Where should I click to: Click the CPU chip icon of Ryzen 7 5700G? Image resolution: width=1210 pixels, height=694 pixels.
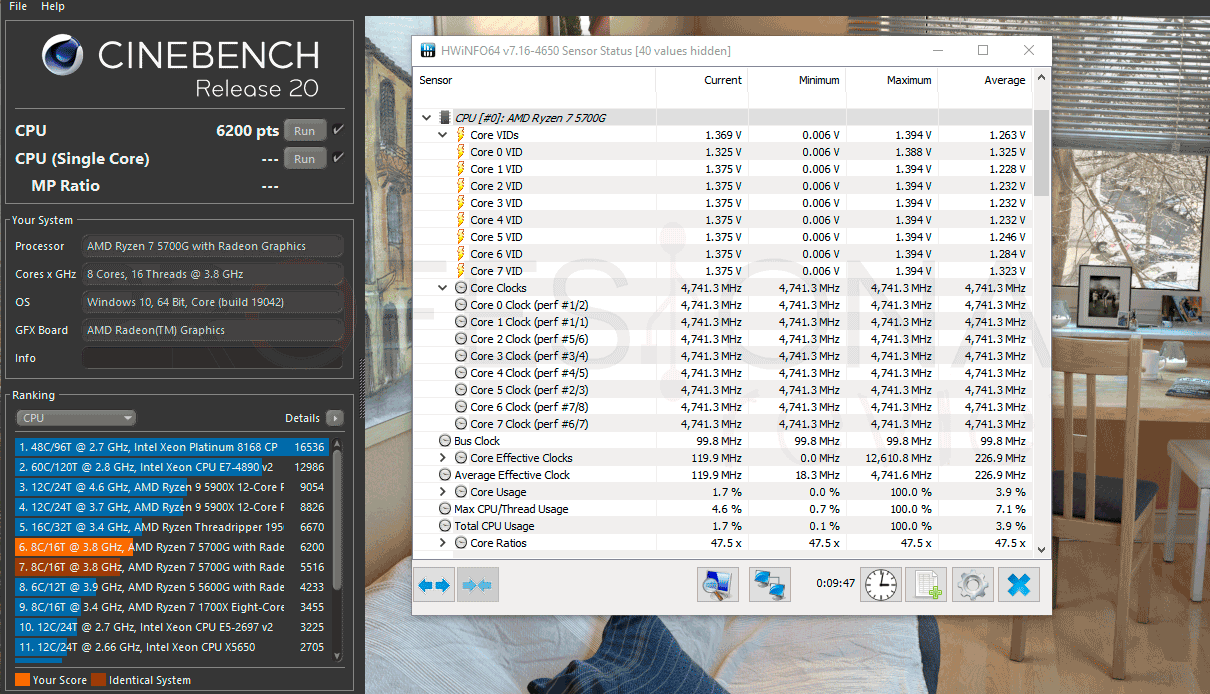[x=445, y=118]
